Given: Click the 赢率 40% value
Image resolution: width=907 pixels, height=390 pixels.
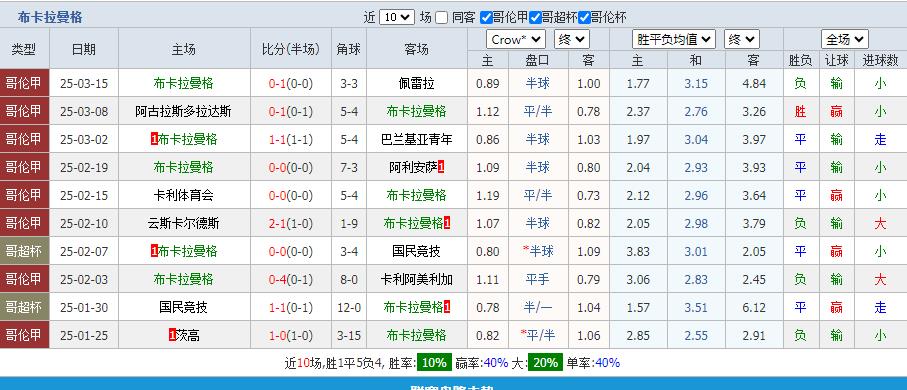Looking at the screenshot, I should click(496, 363).
